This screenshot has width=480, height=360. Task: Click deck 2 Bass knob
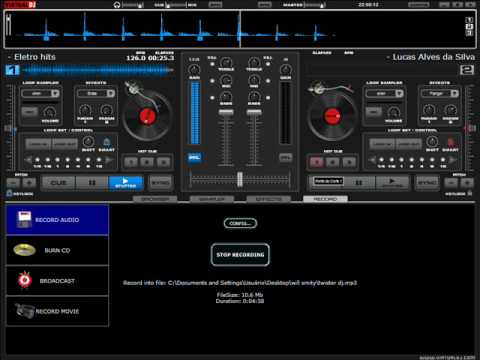pos(254,97)
